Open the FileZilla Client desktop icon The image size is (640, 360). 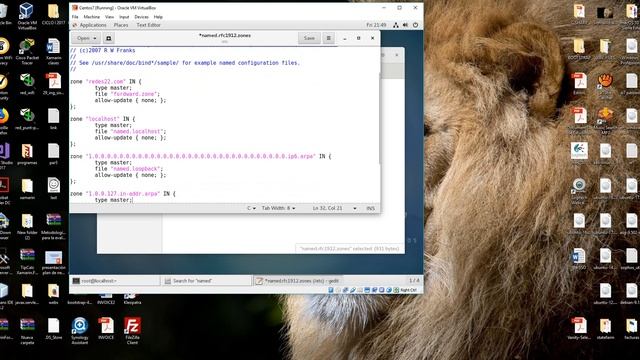click(x=132, y=330)
